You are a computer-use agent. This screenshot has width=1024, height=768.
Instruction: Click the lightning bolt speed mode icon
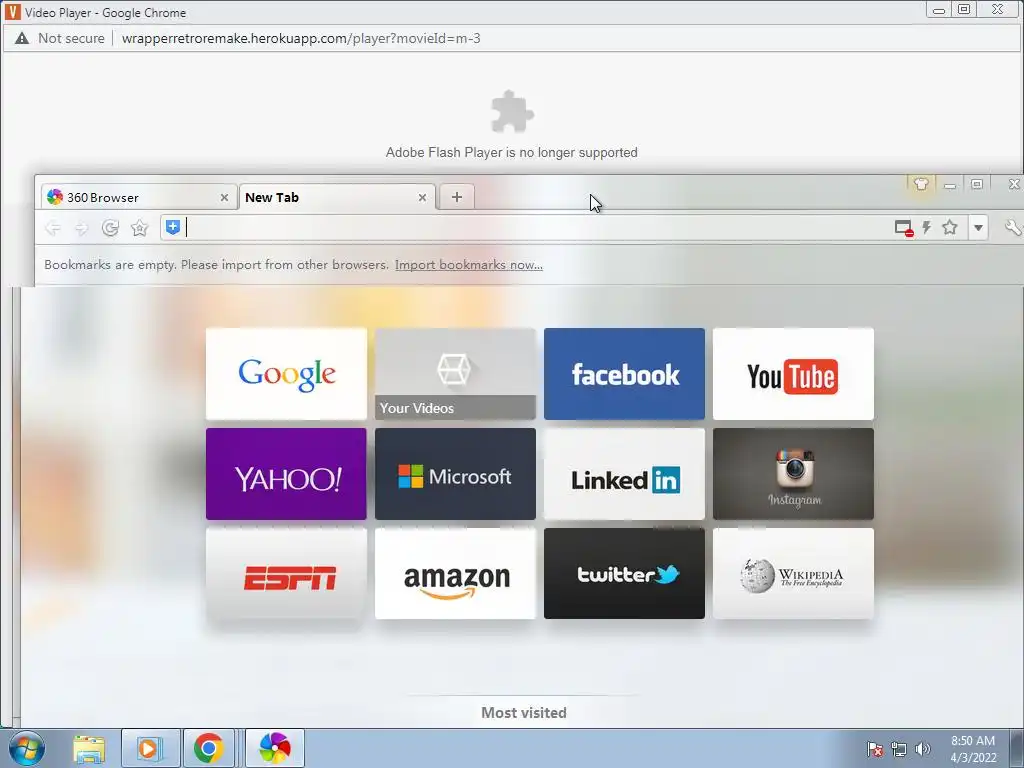point(926,227)
